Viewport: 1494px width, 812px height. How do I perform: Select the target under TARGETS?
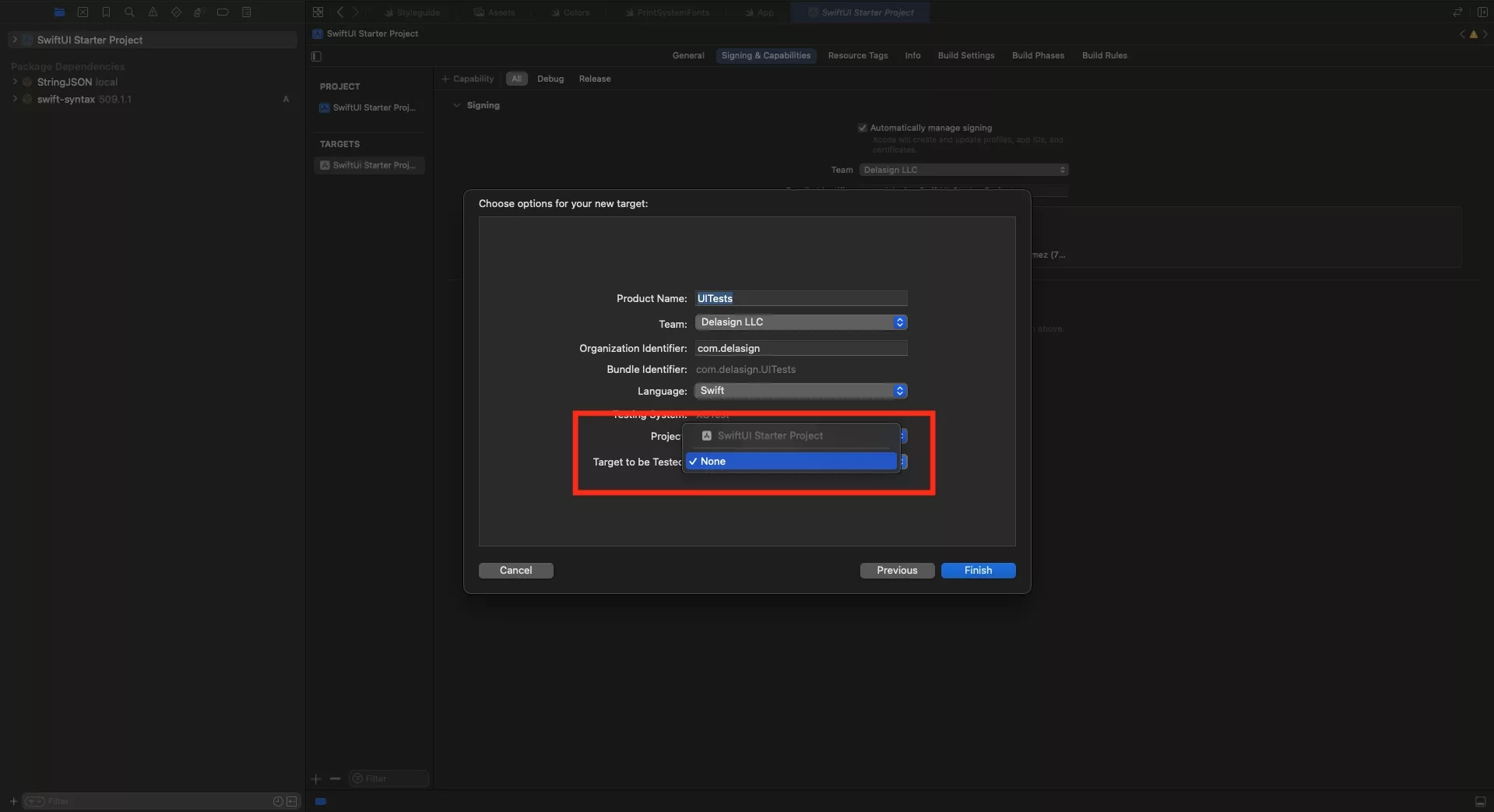(x=369, y=165)
